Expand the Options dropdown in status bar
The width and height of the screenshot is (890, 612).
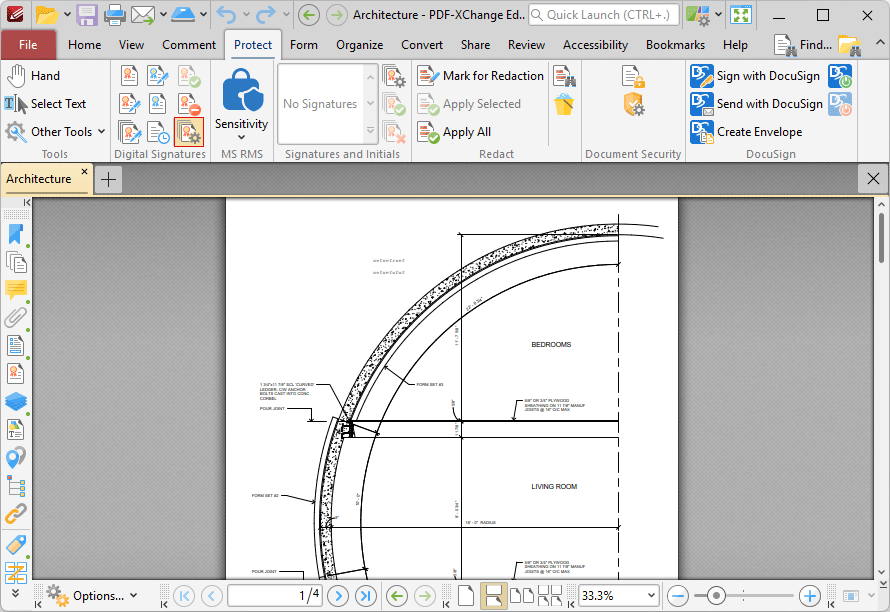[x=92, y=596]
